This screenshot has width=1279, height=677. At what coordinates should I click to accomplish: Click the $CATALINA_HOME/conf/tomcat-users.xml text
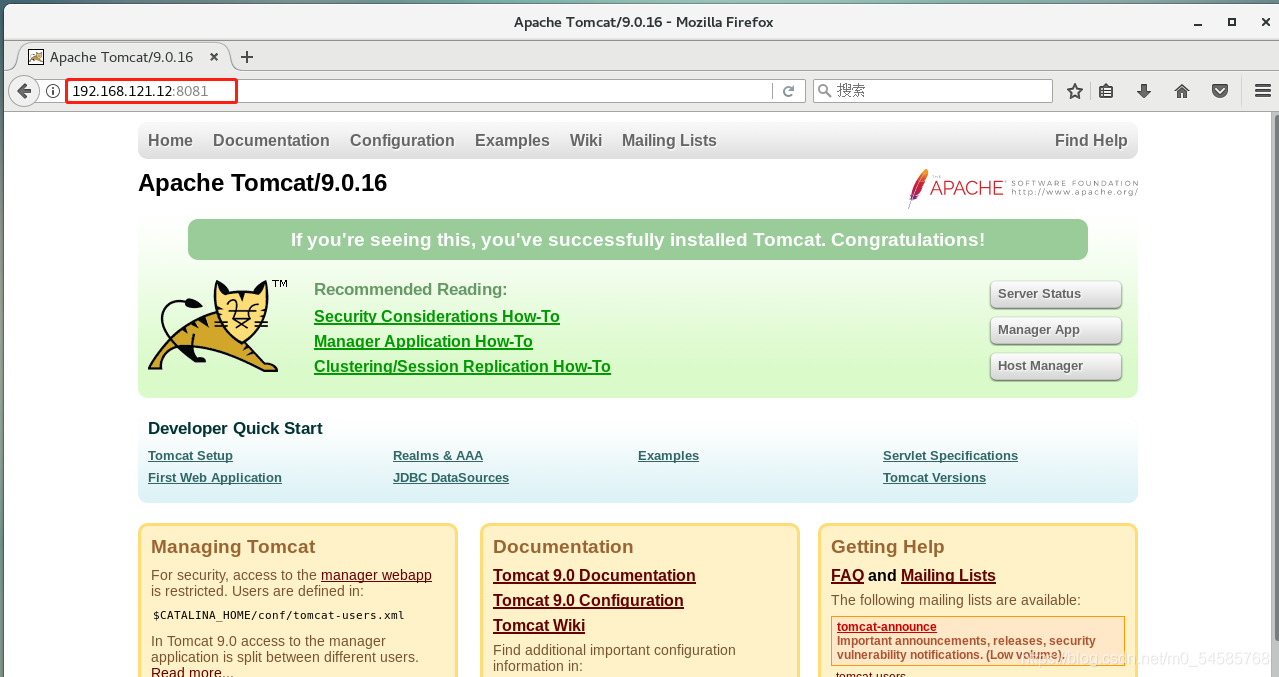(278, 616)
